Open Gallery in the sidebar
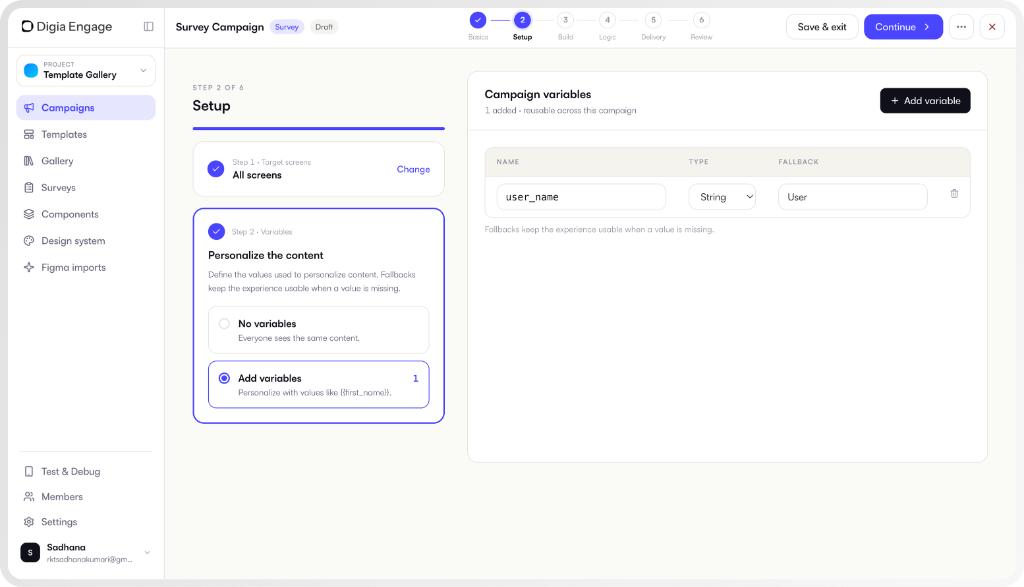The image size is (1024, 587). click(86, 161)
